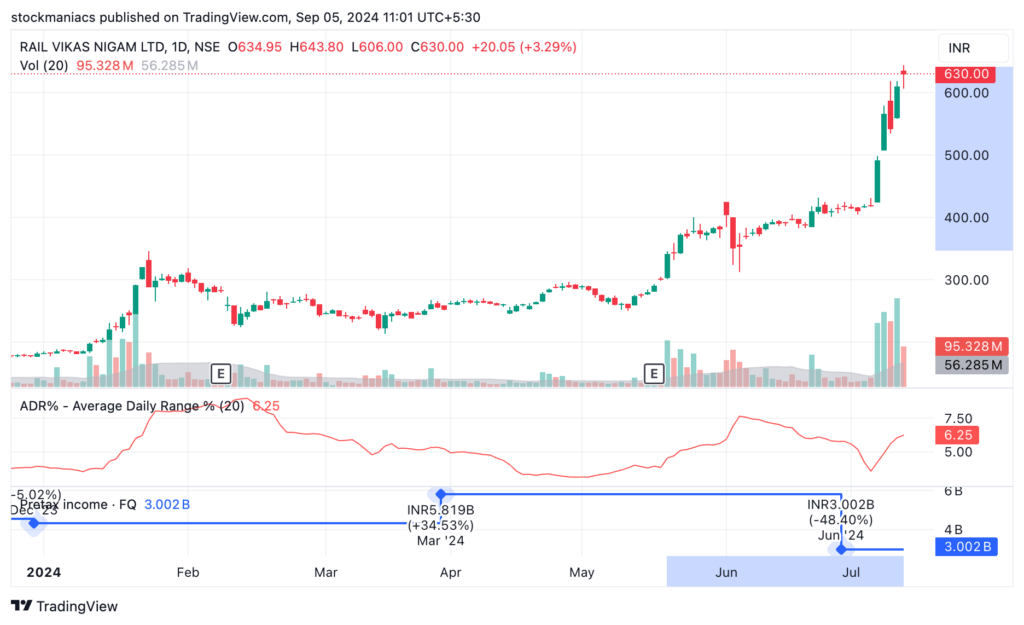Click the TradingView logo icon

click(22, 605)
